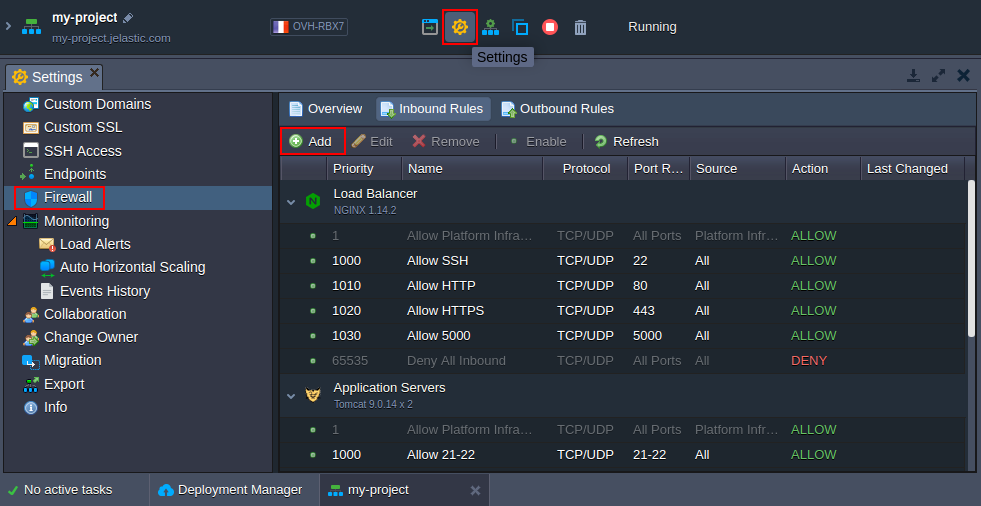981x506 pixels.
Task: Open the my-project.jelastic.com domain link
Action: pos(111,38)
